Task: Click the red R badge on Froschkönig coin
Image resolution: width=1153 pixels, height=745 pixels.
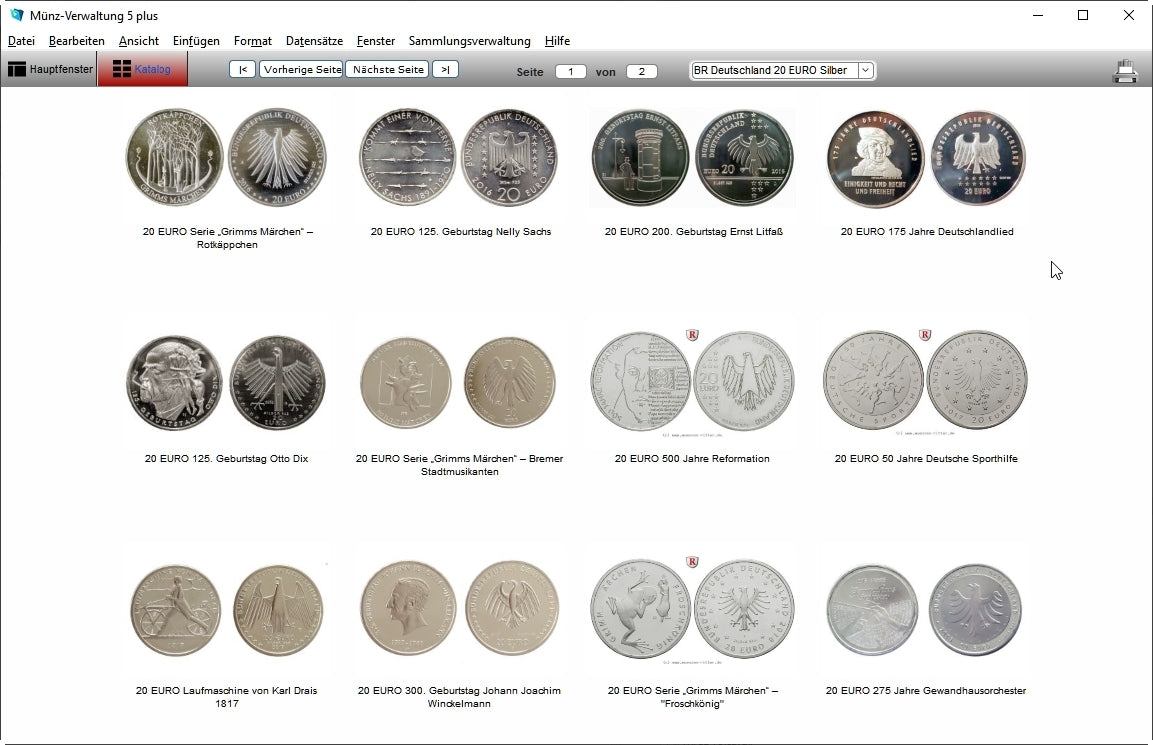Action: pos(691,563)
